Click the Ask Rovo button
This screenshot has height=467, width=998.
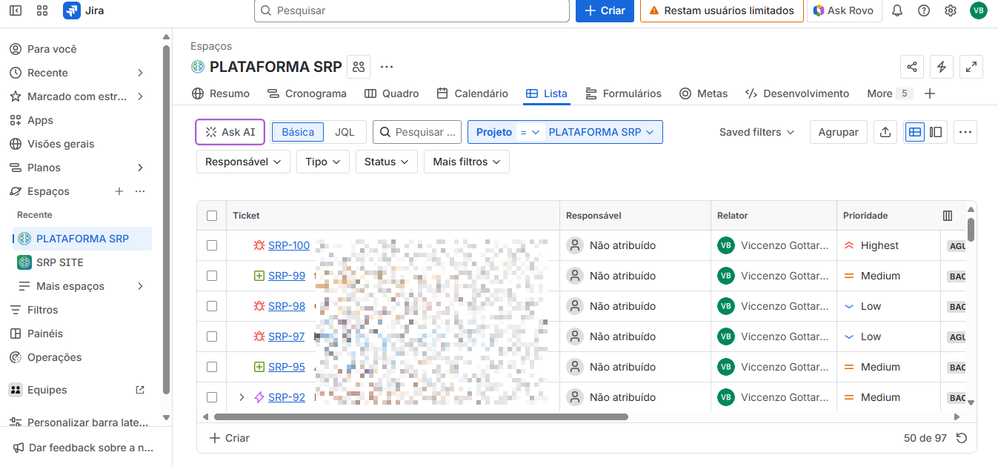(x=845, y=11)
